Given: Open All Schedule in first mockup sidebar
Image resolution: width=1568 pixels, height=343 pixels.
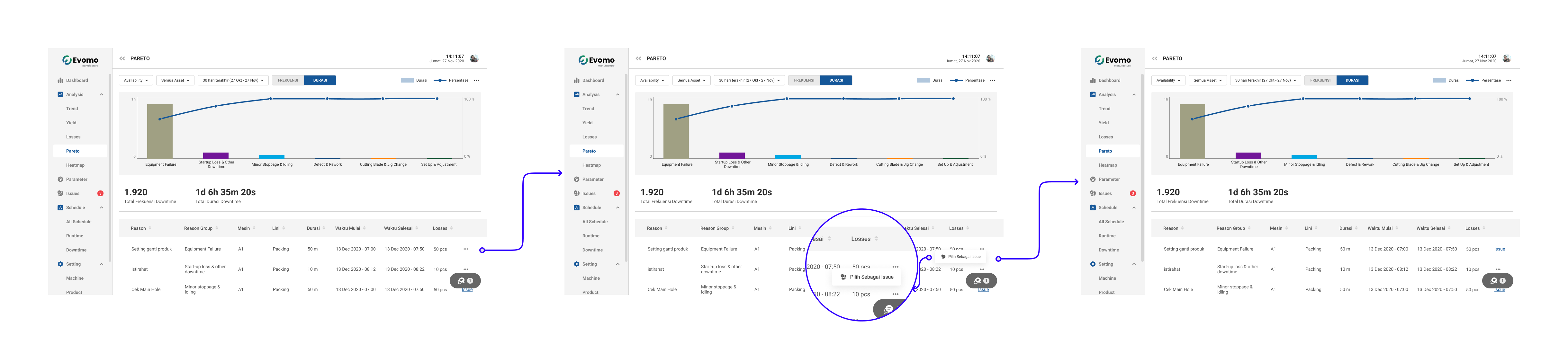Looking at the screenshot, I should (78, 221).
